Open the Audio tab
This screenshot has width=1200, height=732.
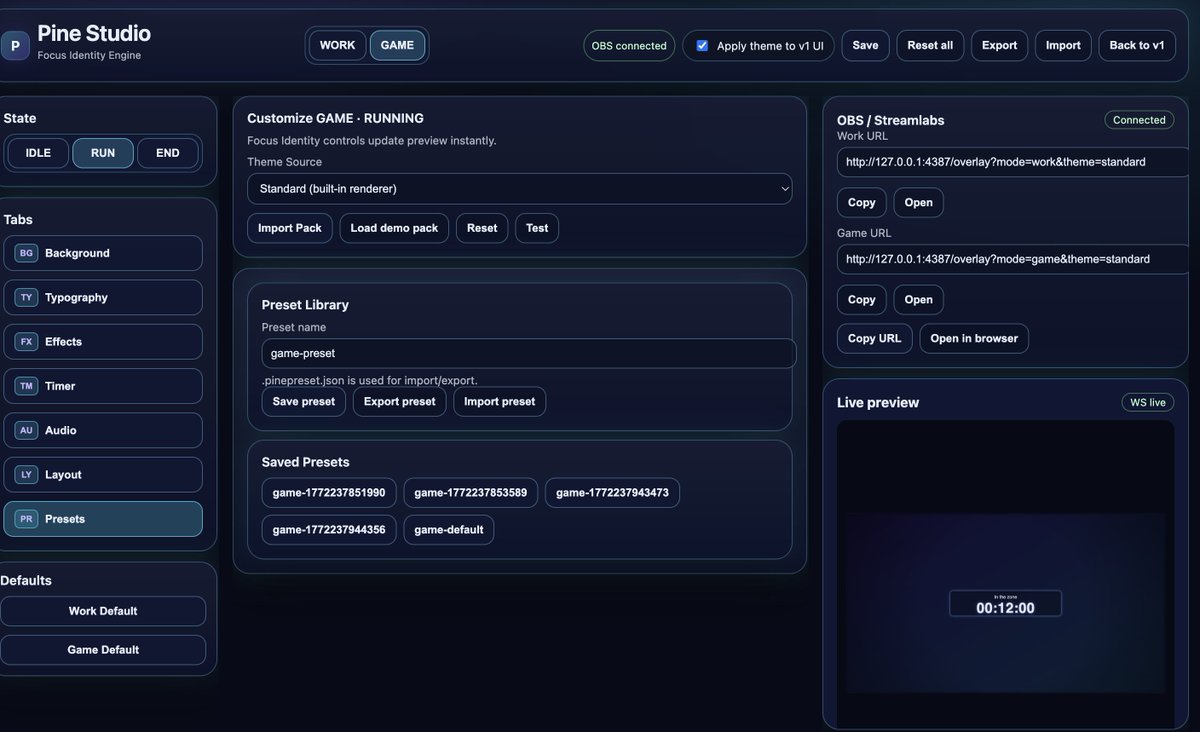click(103, 430)
